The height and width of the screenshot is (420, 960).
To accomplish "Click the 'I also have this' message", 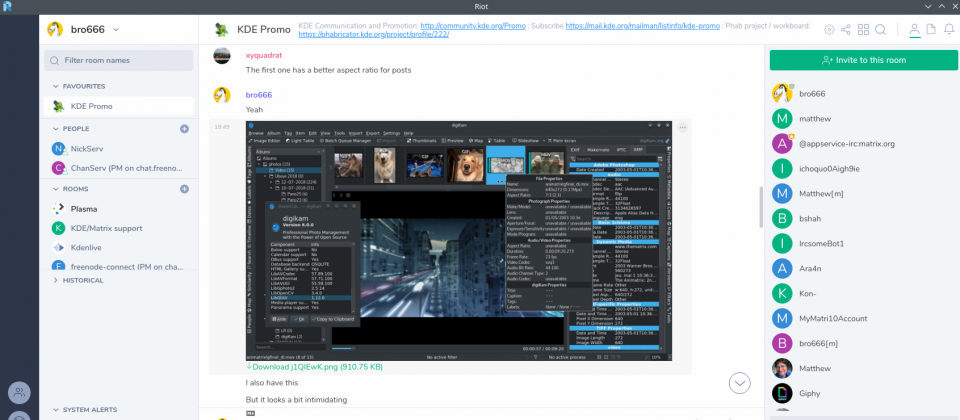I will 272,383.
